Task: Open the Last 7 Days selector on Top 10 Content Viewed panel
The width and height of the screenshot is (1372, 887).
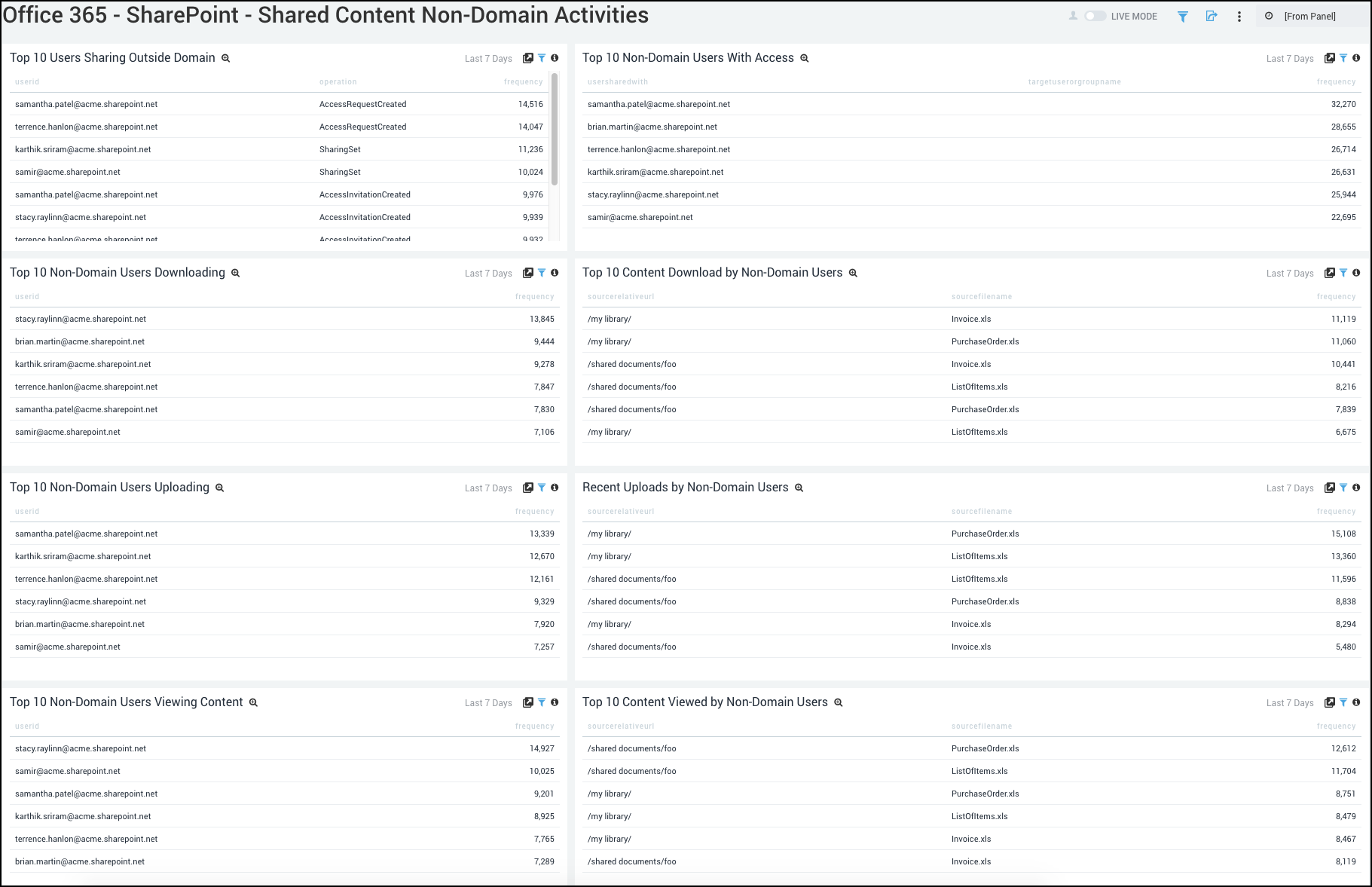Action: pos(1290,702)
